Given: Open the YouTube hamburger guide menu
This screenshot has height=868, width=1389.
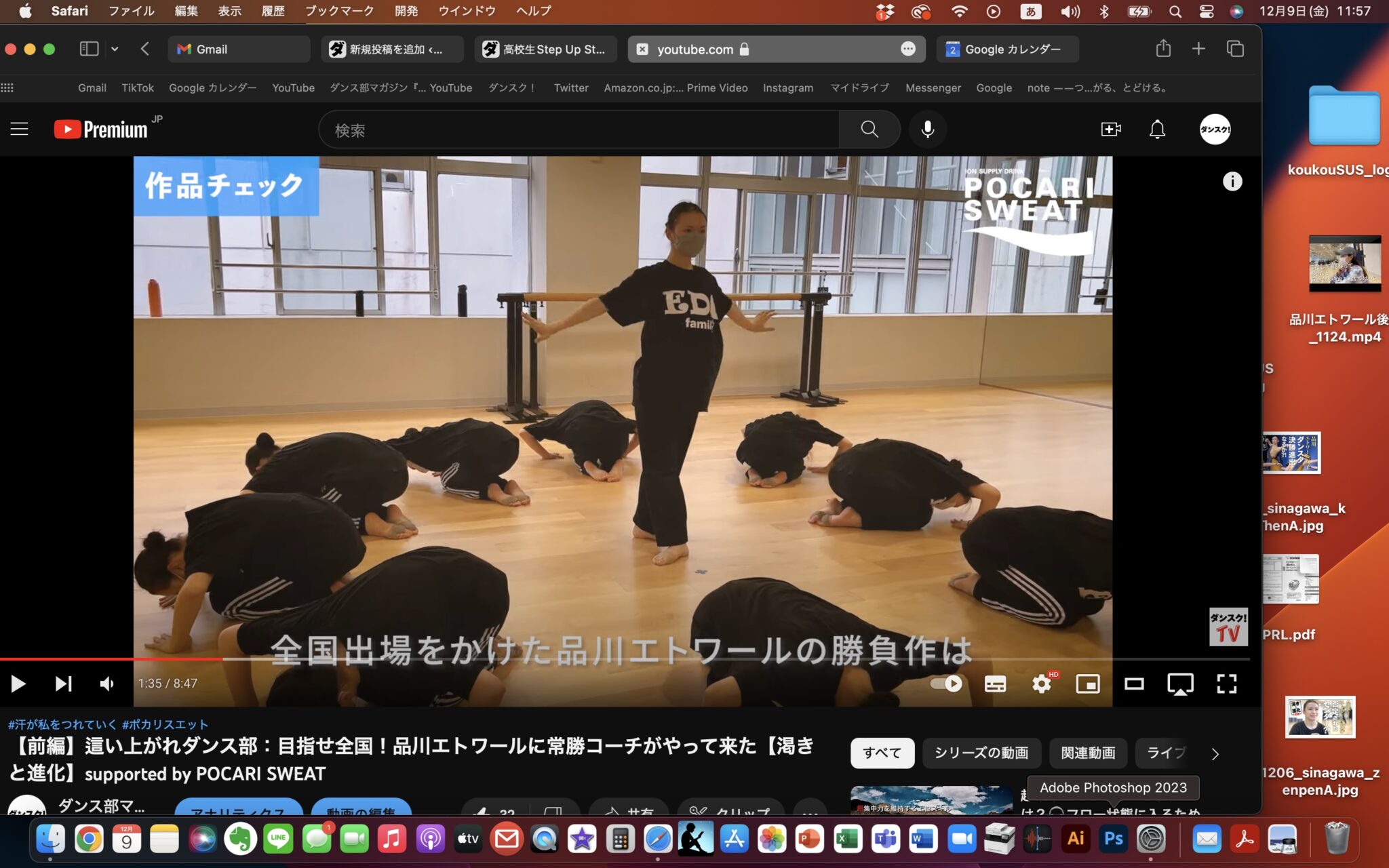Looking at the screenshot, I should [19, 130].
